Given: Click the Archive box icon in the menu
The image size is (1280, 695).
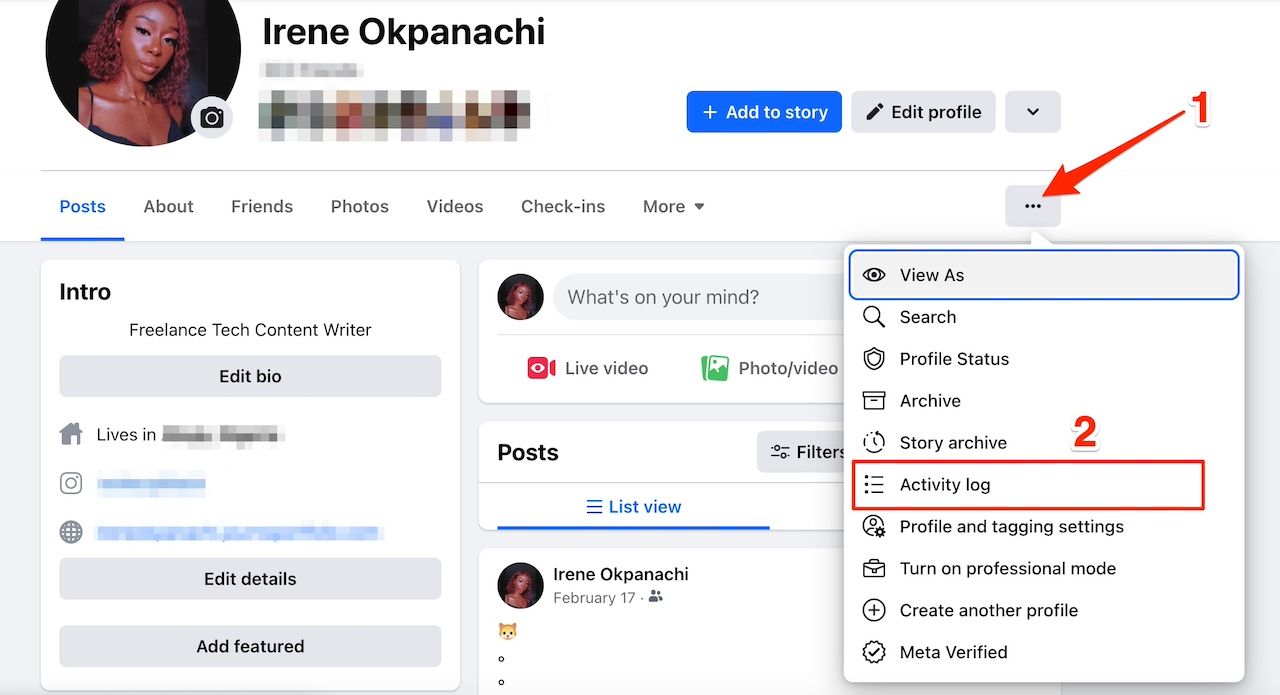Looking at the screenshot, I should [875, 401].
